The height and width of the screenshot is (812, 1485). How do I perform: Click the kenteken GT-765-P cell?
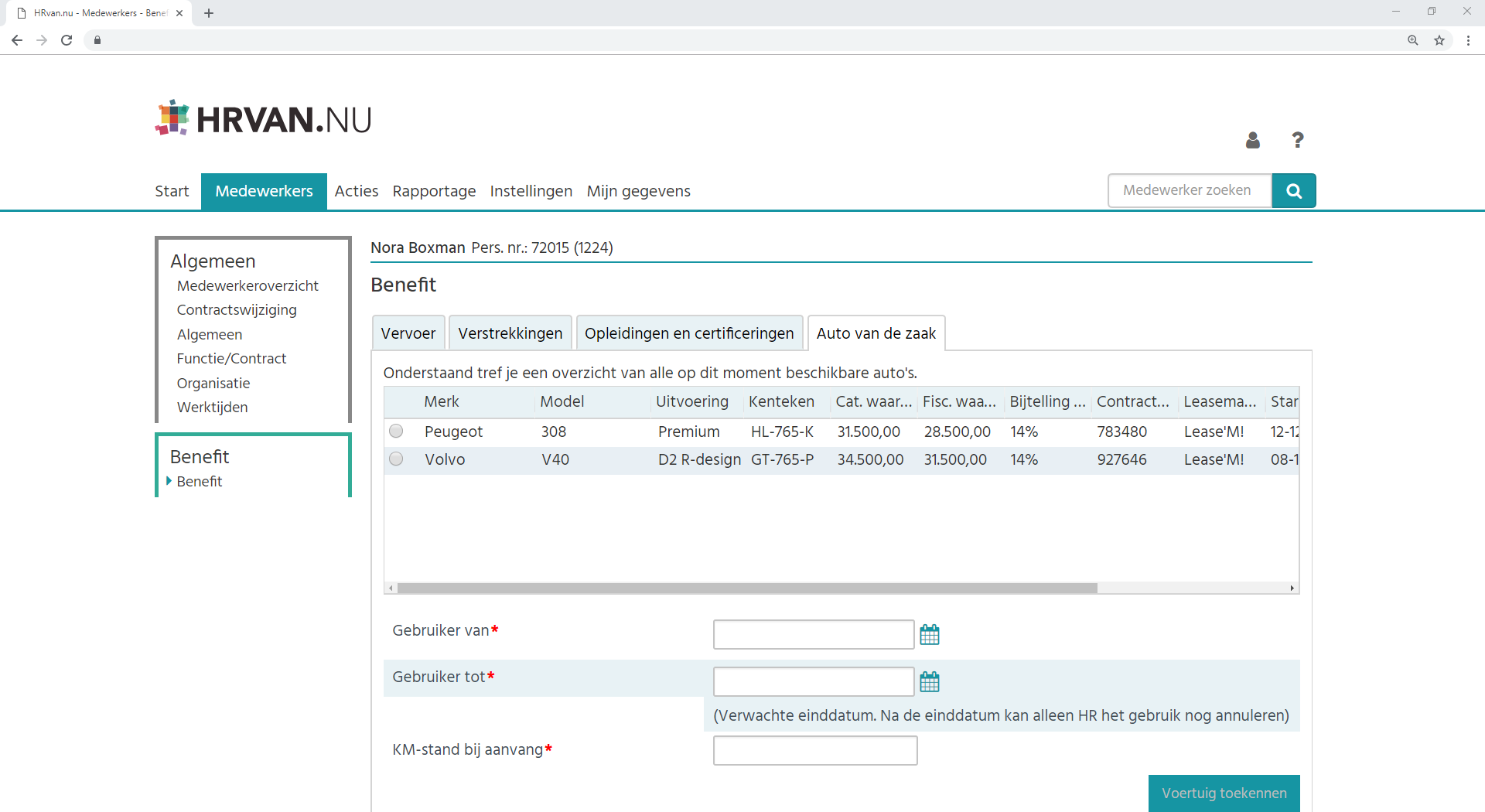tap(782, 459)
